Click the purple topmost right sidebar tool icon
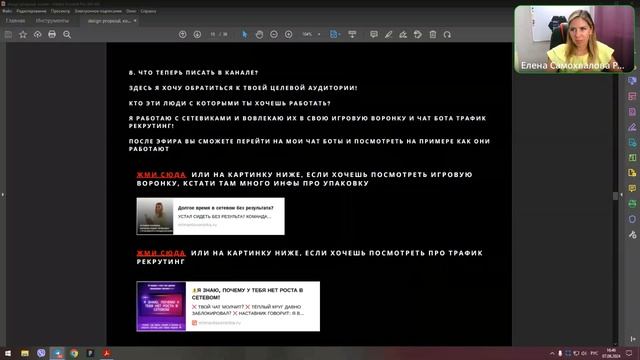 (632, 80)
